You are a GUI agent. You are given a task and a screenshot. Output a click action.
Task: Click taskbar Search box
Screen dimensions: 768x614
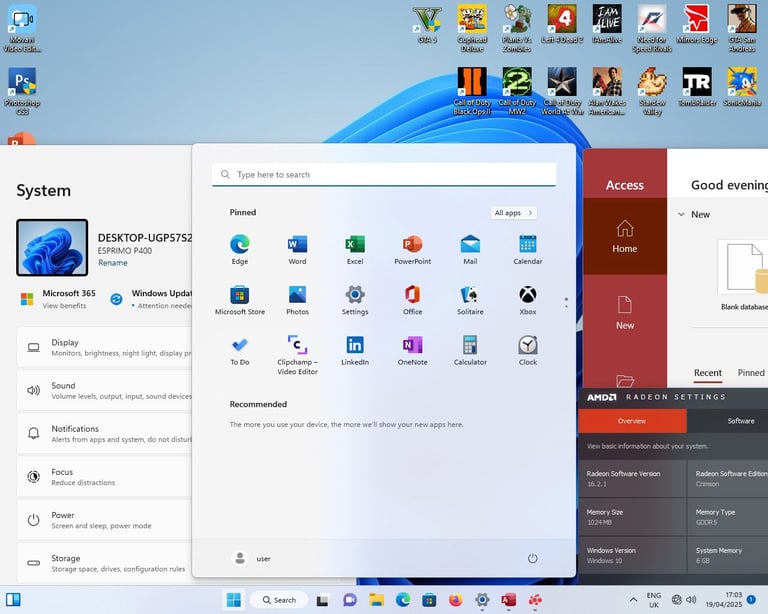pos(279,600)
